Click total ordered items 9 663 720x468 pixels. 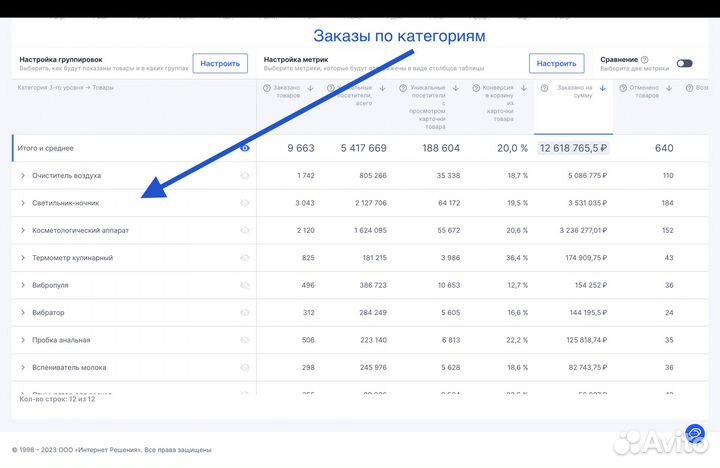pos(301,148)
